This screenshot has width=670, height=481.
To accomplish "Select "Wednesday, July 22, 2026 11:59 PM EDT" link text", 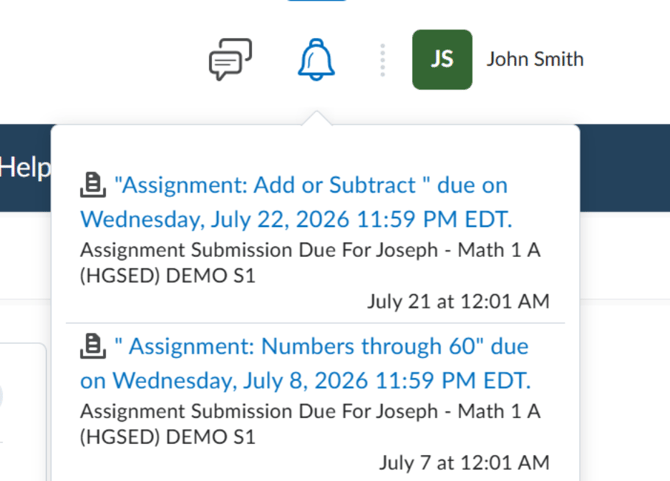I will point(296,220).
